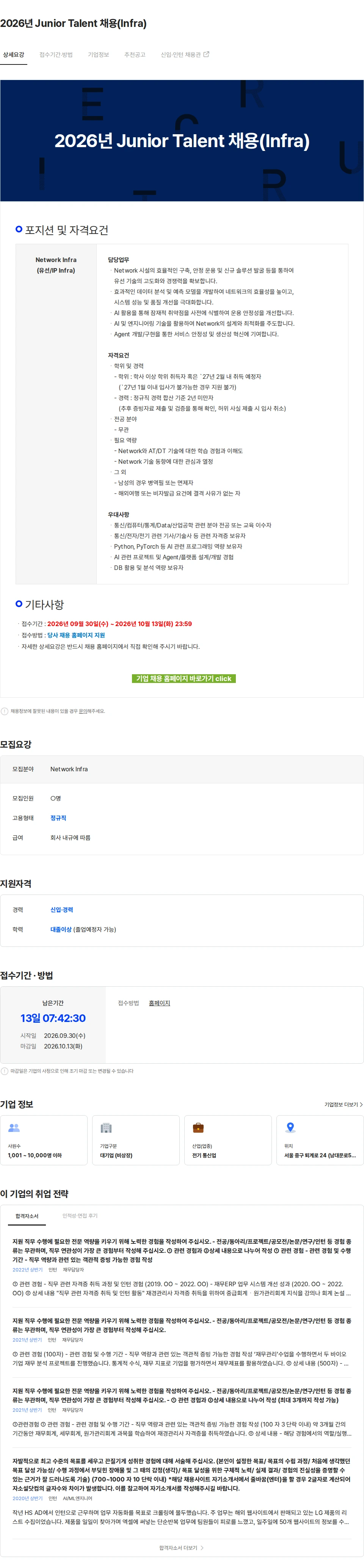Click the 서울 중구 퇴계로 24 address

pos(320,1155)
